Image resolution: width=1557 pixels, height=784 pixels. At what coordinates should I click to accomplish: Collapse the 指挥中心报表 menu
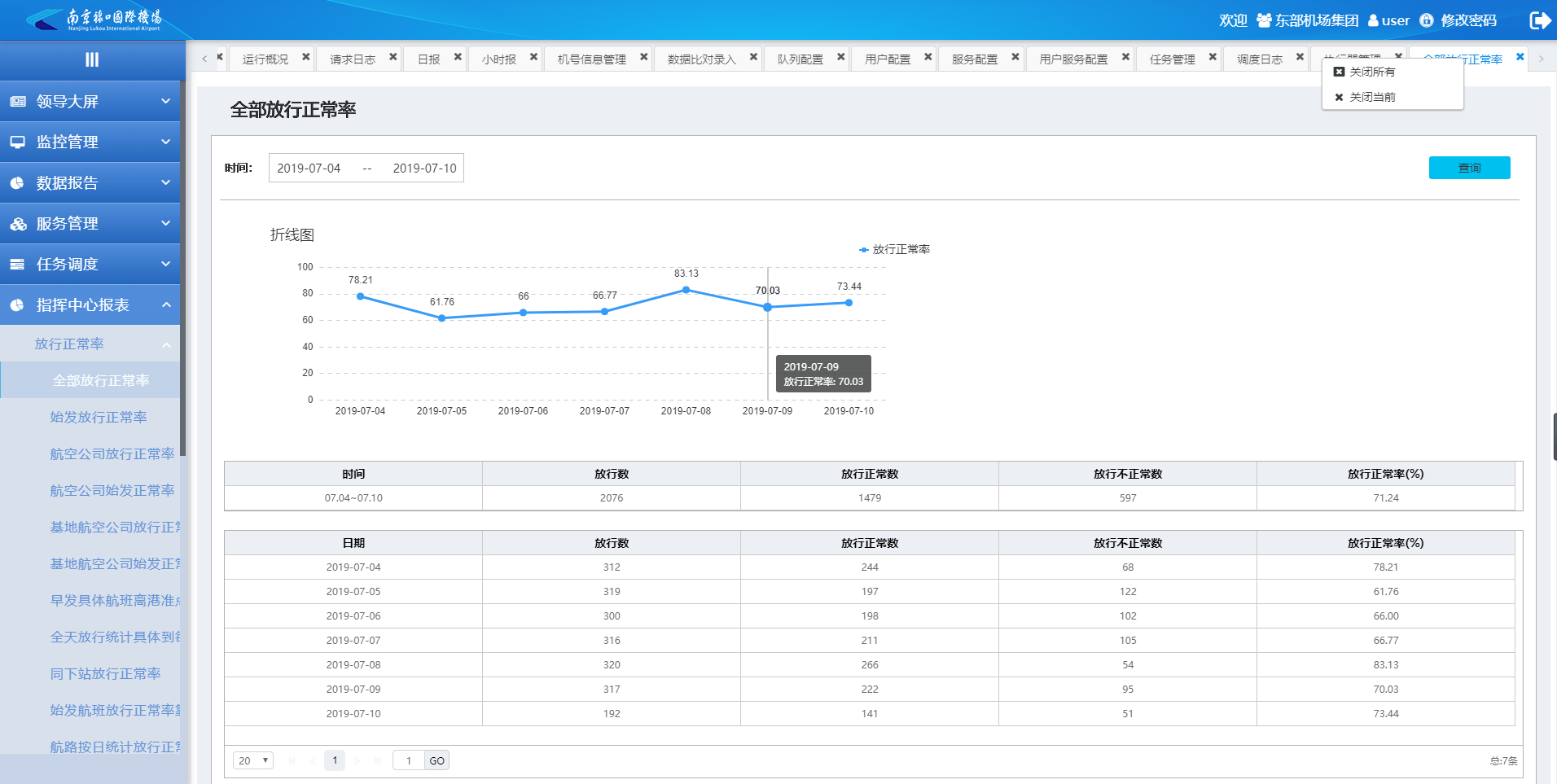point(90,305)
